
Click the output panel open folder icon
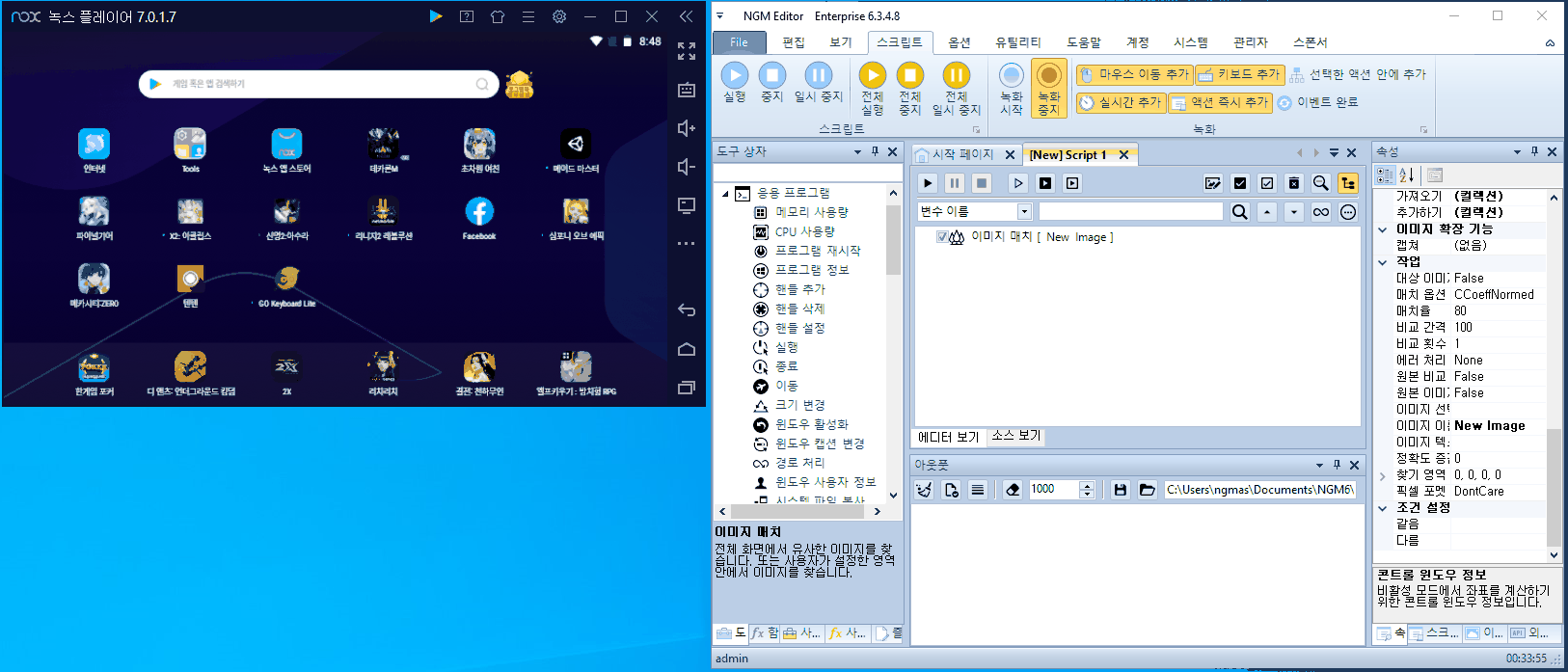[1147, 490]
